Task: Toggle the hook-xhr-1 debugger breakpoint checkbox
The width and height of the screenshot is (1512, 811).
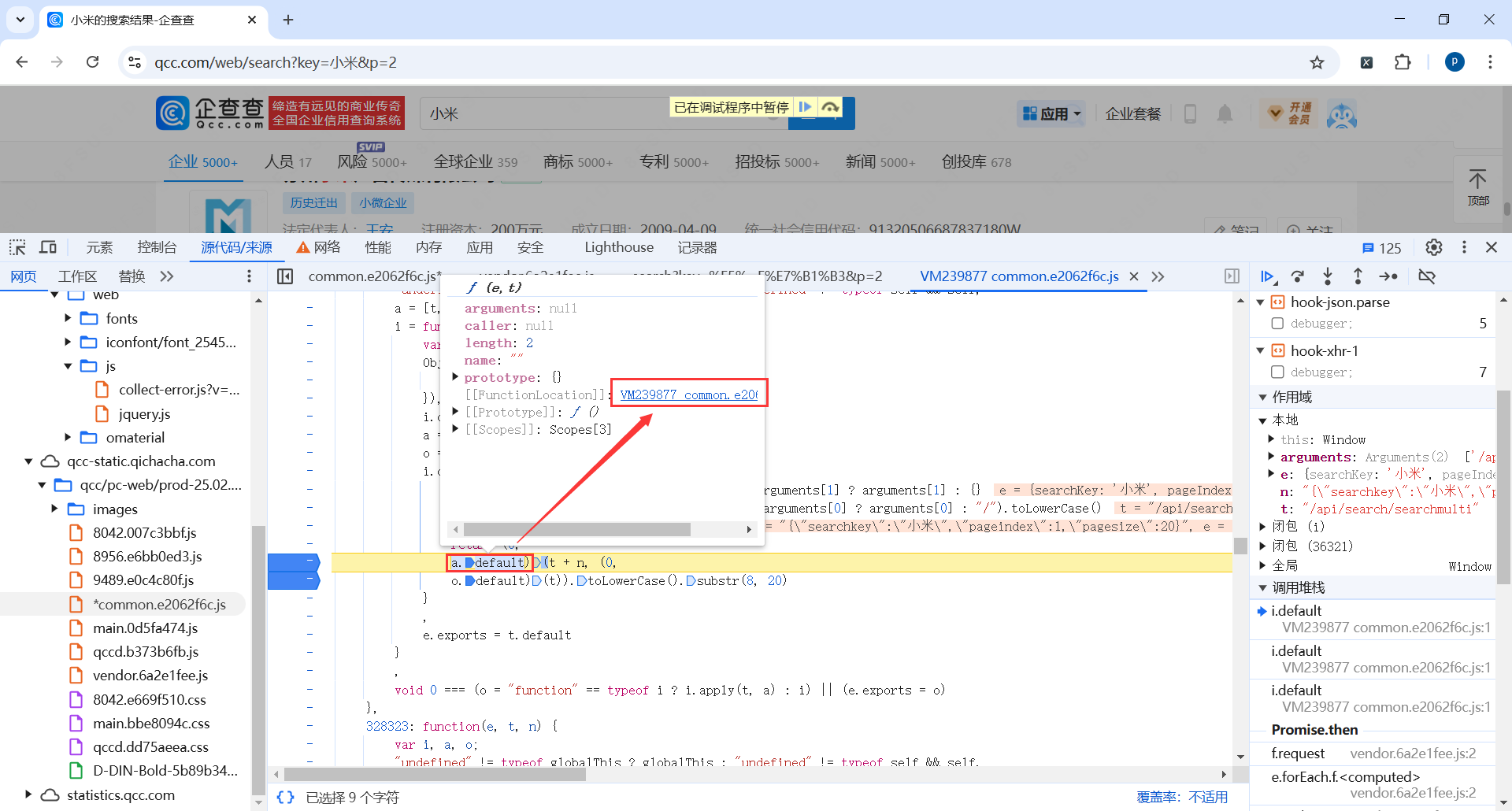Action: [x=1277, y=372]
